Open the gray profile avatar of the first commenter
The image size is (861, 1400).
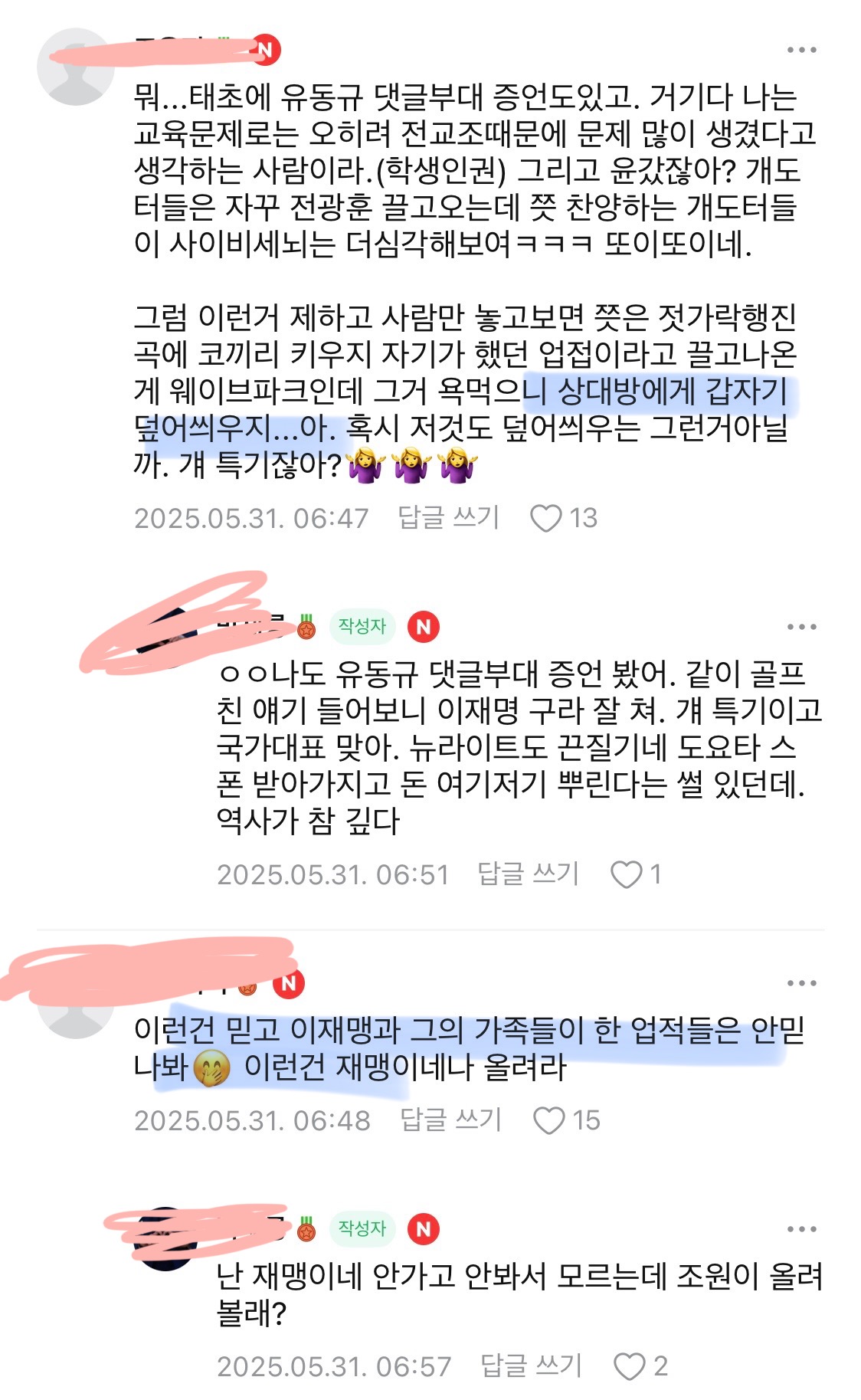tap(75, 67)
